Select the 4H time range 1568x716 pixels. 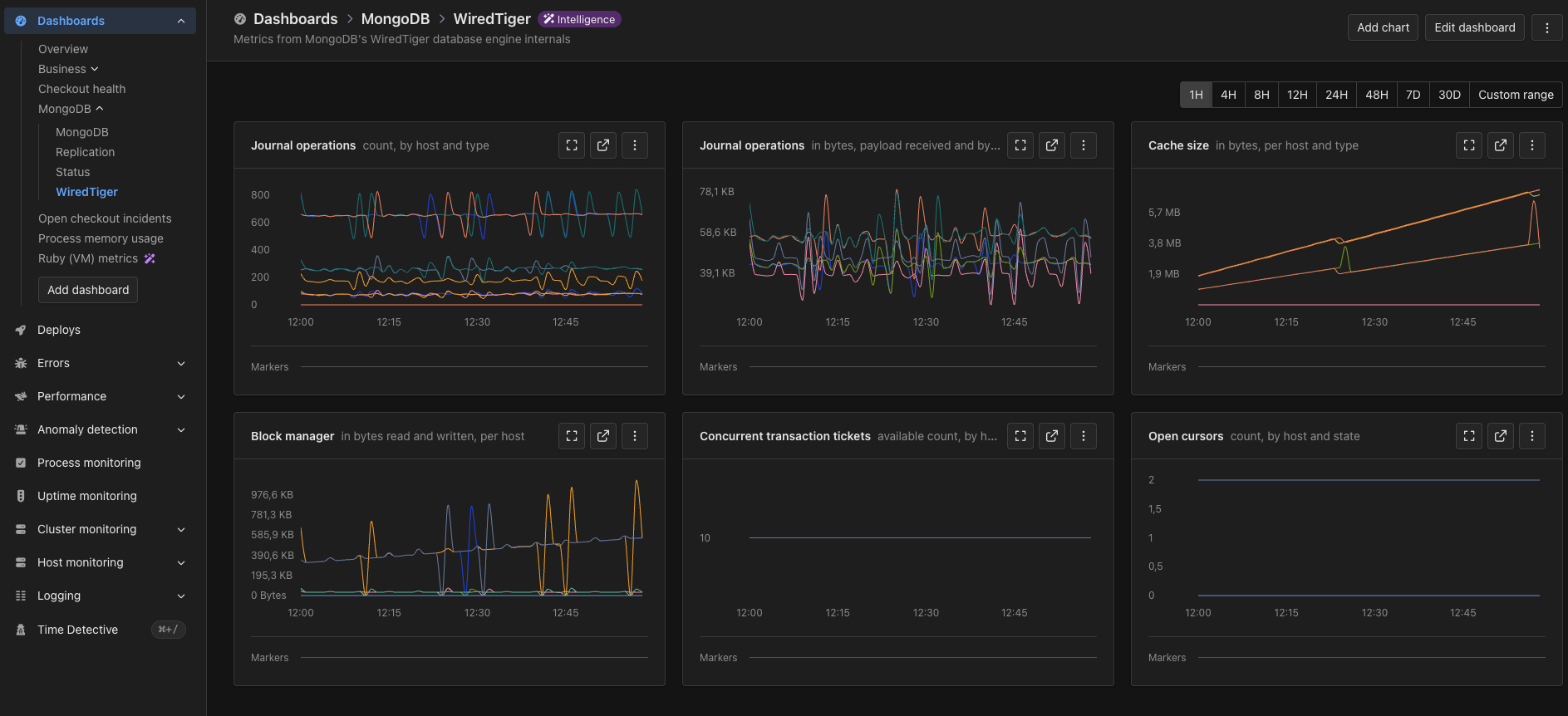(1228, 95)
